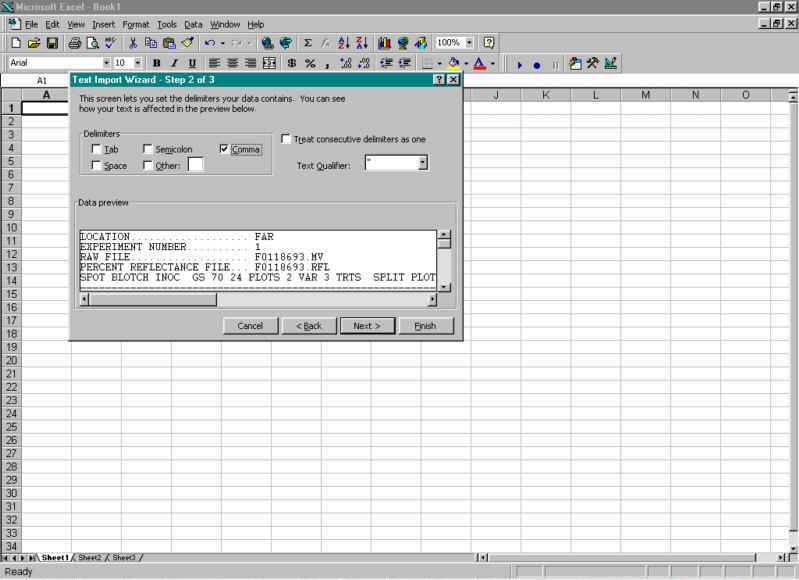
Task: Click the Sort Descending icon
Action: (x=362, y=43)
